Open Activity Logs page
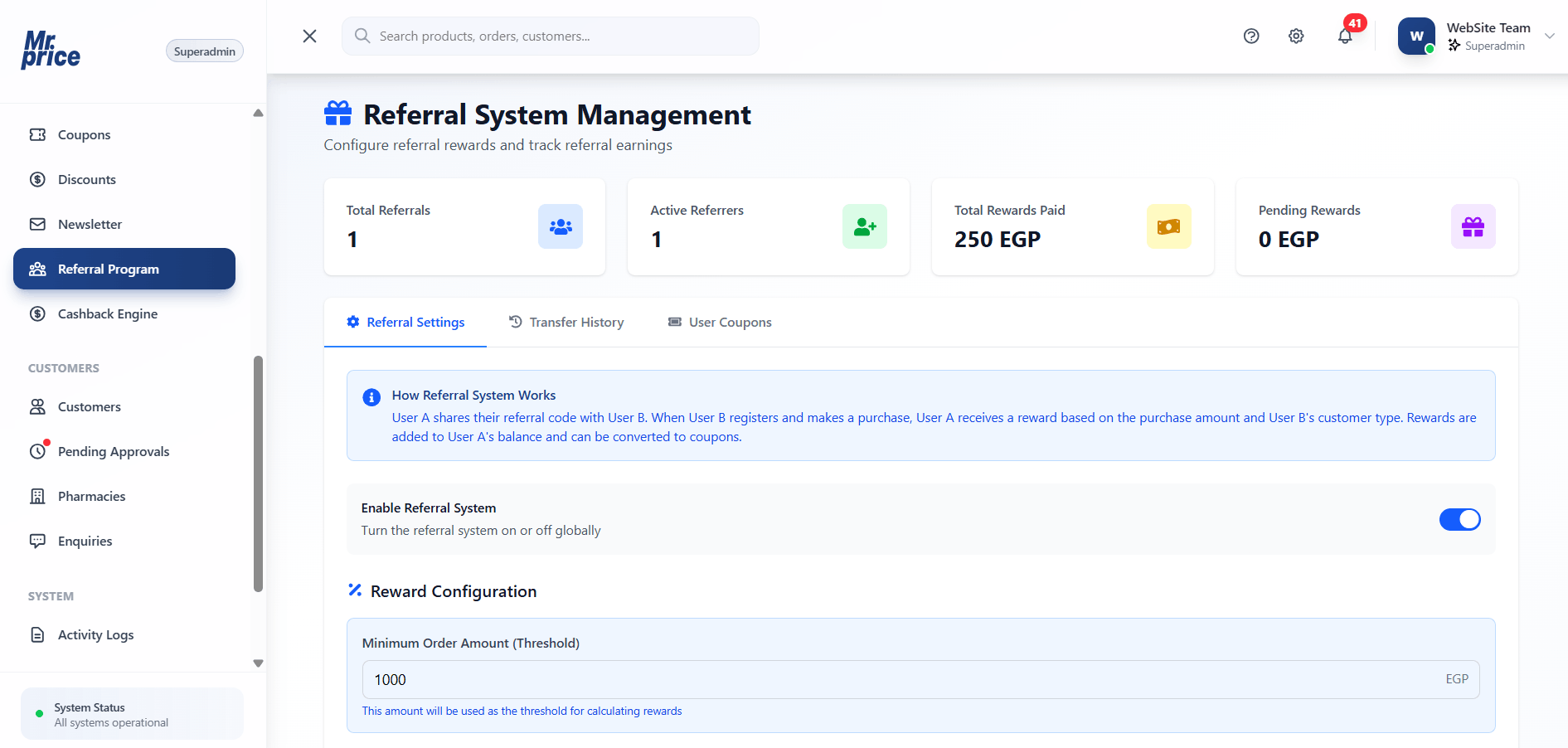This screenshot has height=748, width=1568. point(124,634)
